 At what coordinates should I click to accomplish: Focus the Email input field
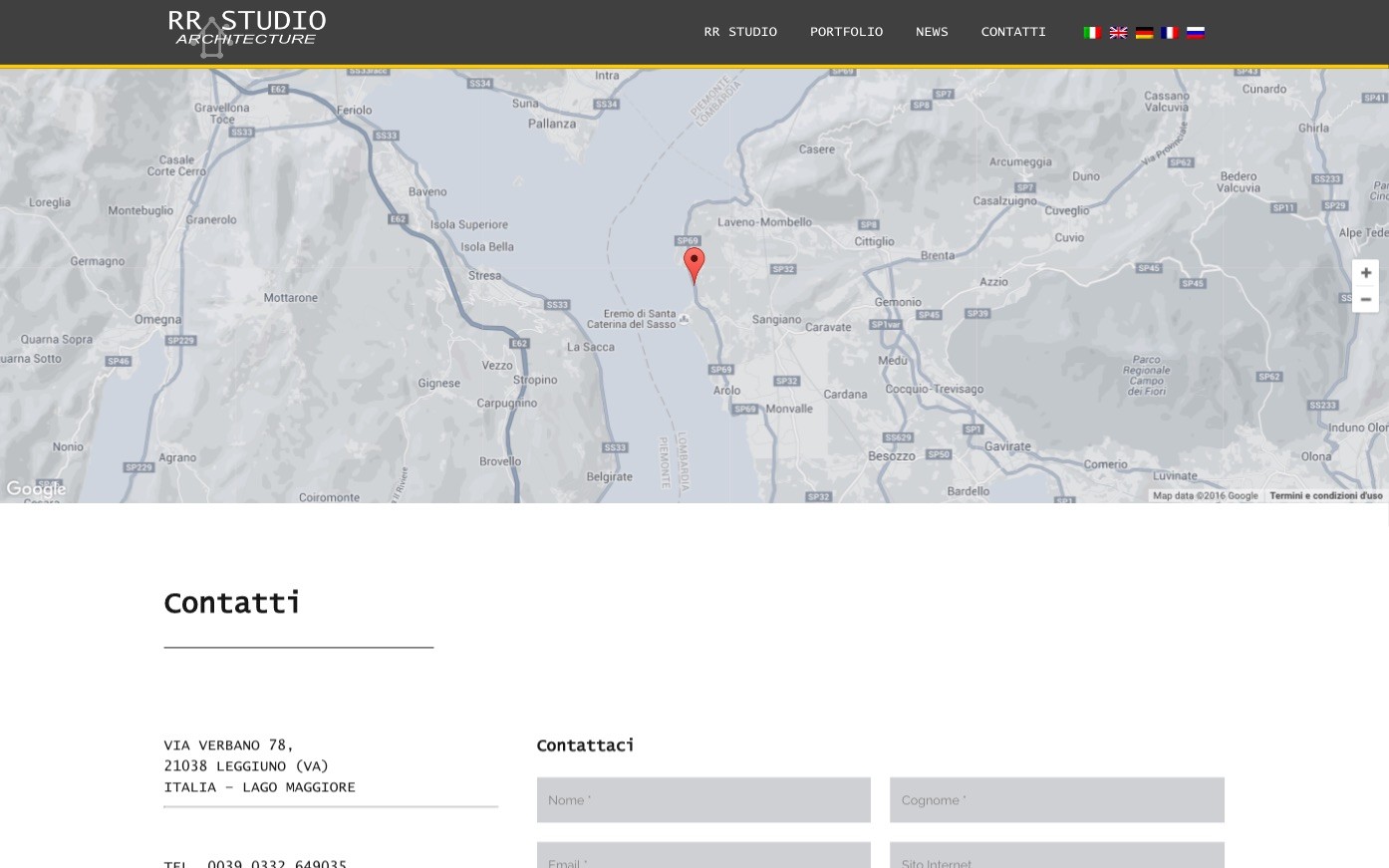[x=703, y=855]
